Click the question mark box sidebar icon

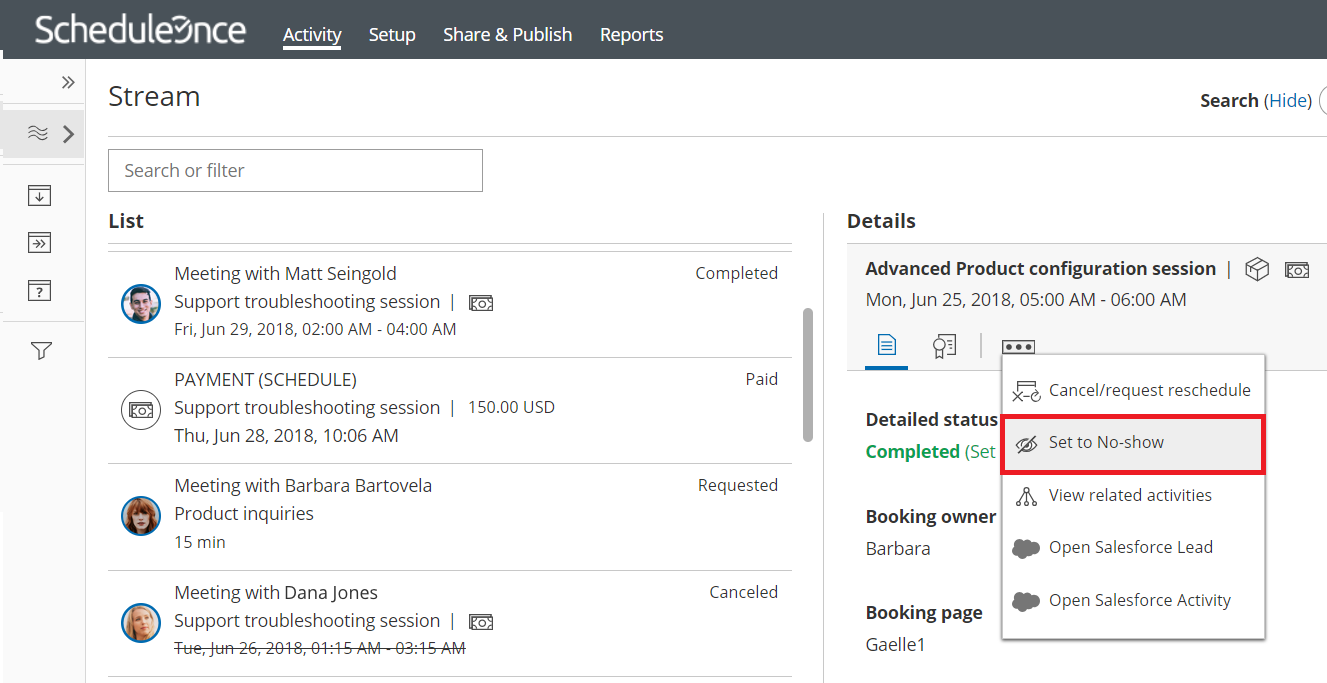[x=40, y=291]
